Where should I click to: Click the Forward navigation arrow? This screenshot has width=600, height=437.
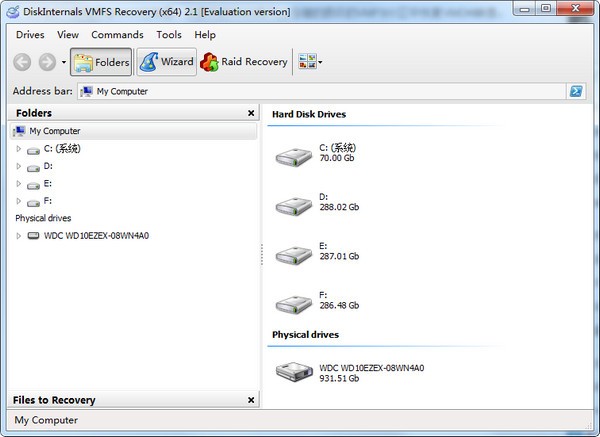47,62
